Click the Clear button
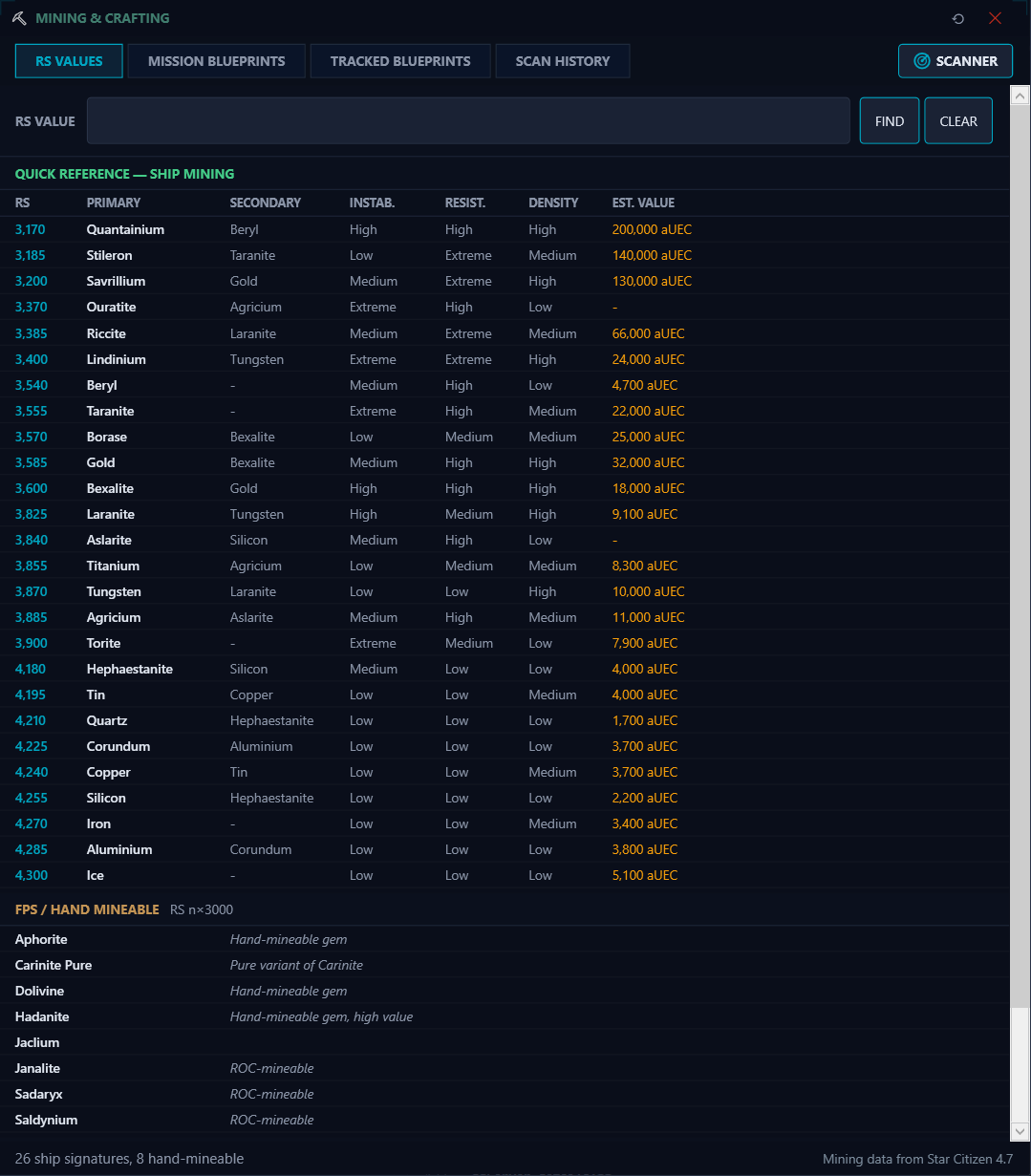1031x1176 pixels. click(958, 121)
